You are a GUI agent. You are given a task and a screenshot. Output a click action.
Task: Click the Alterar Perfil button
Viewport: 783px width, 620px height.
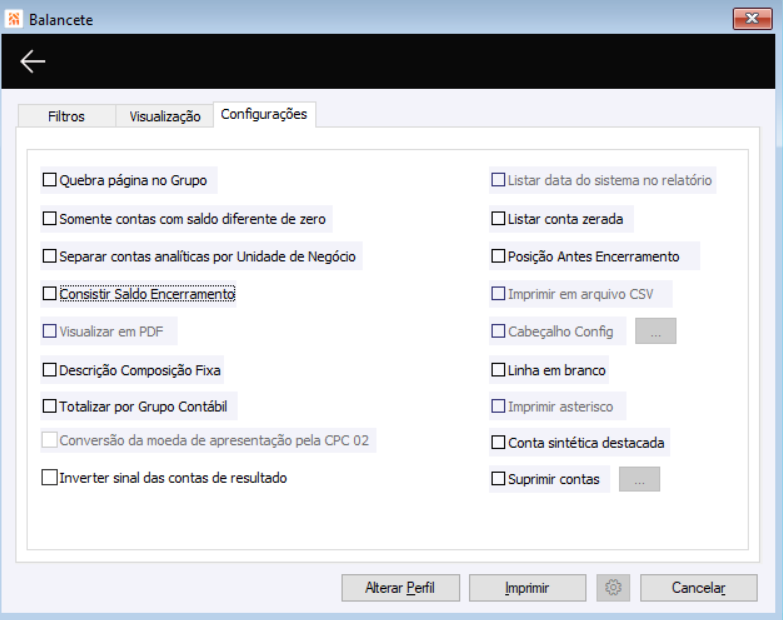click(x=400, y=588)
